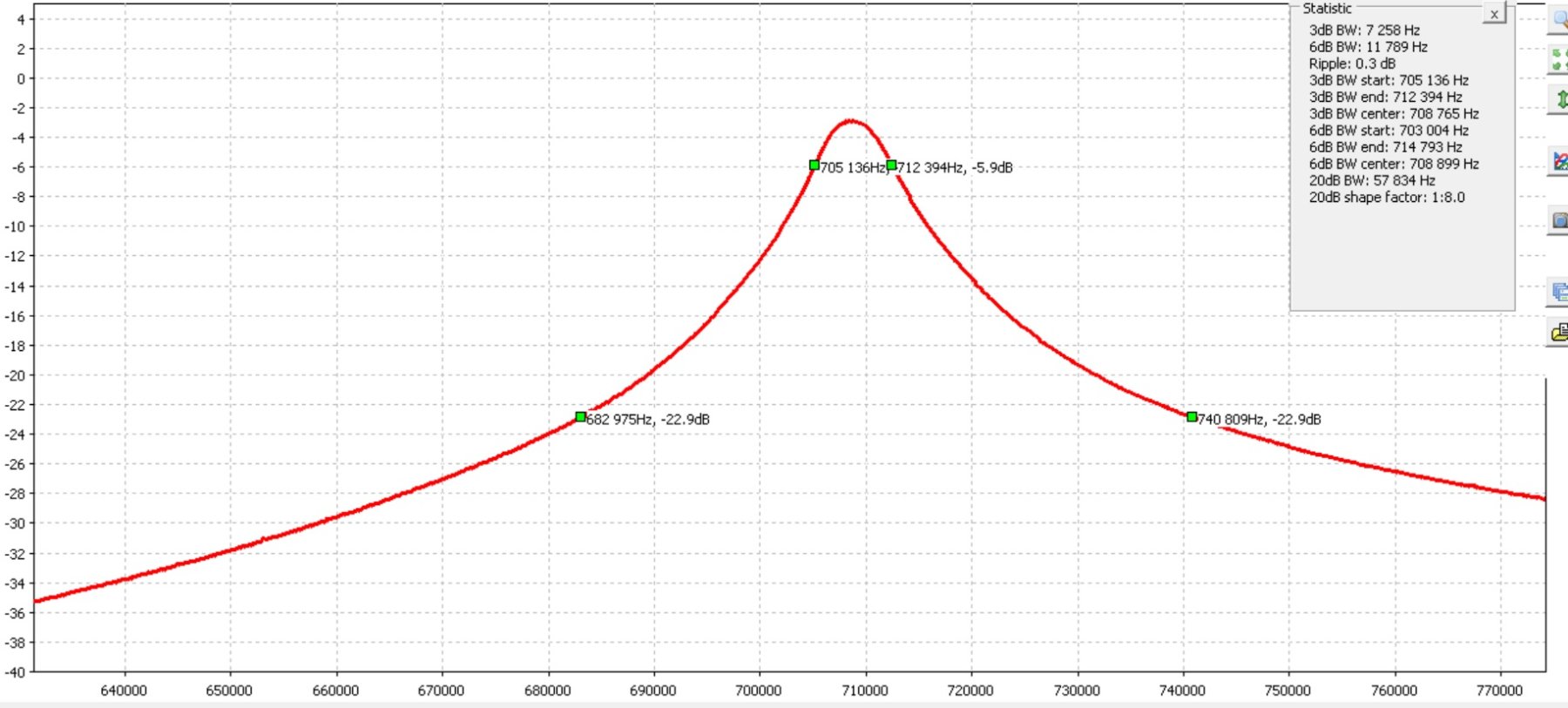This screenshot has width=1568, height=708.
Task: Click the '6dB BW: 11 789 Hz' statistic line
Action: tap(1368, 47)
